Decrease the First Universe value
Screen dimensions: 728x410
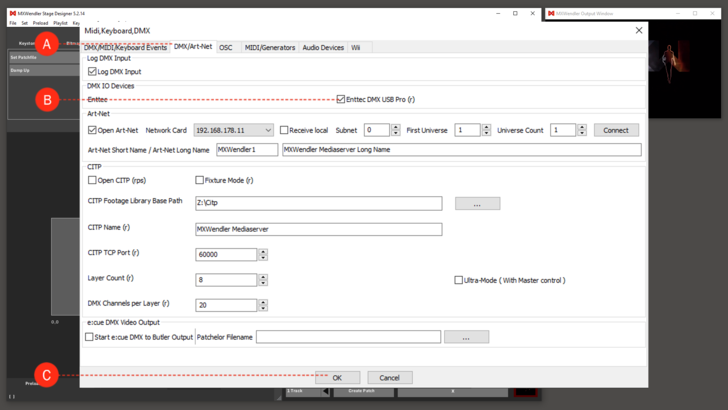tap(486, 133)
